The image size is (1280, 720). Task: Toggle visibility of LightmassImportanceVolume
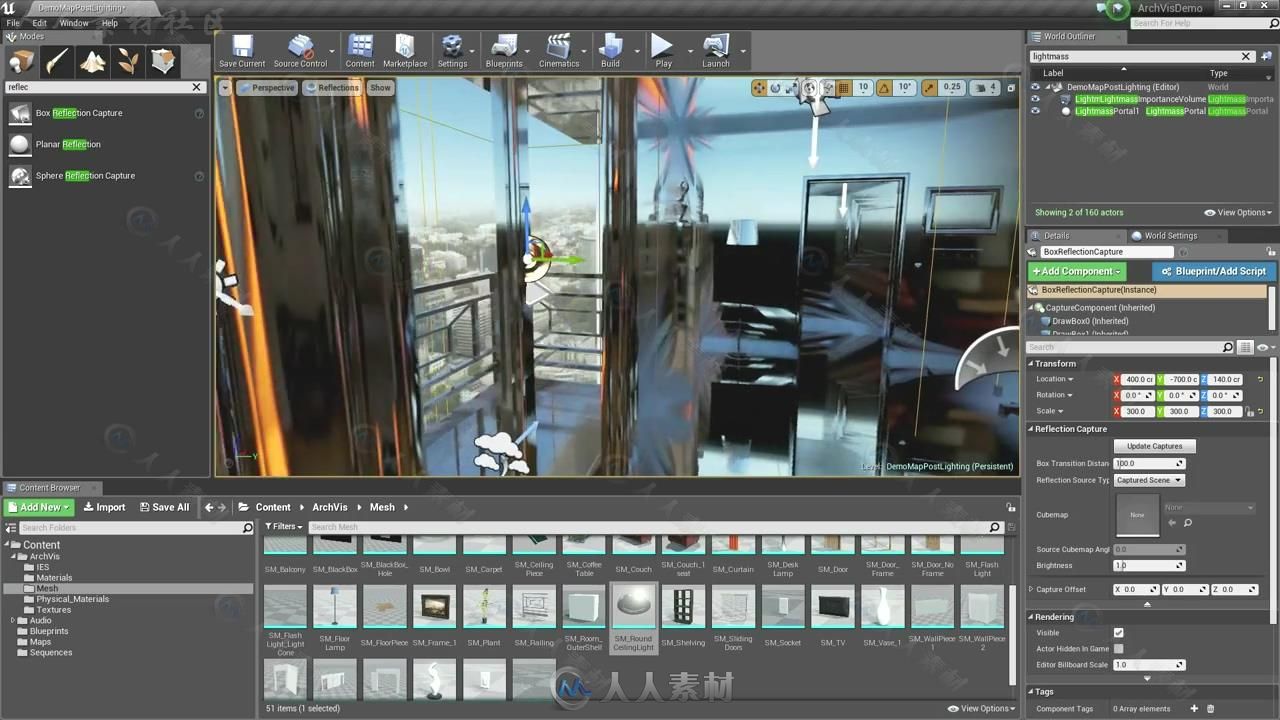(x=1035, y=99)
